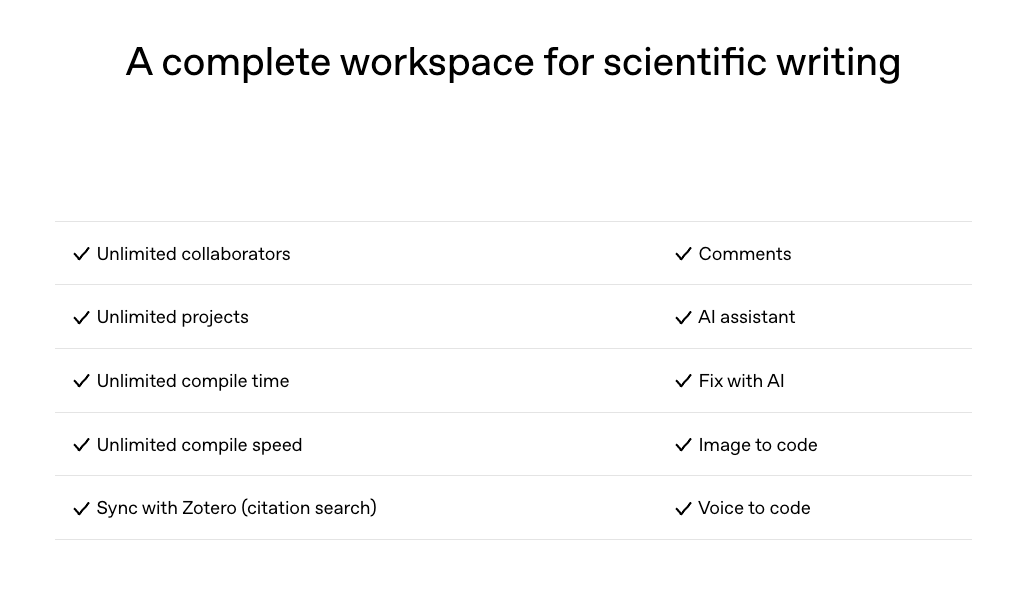Click the Unlimited compile time label
The width and height of the screenshot is (1024, 597).
pos(193,381)
